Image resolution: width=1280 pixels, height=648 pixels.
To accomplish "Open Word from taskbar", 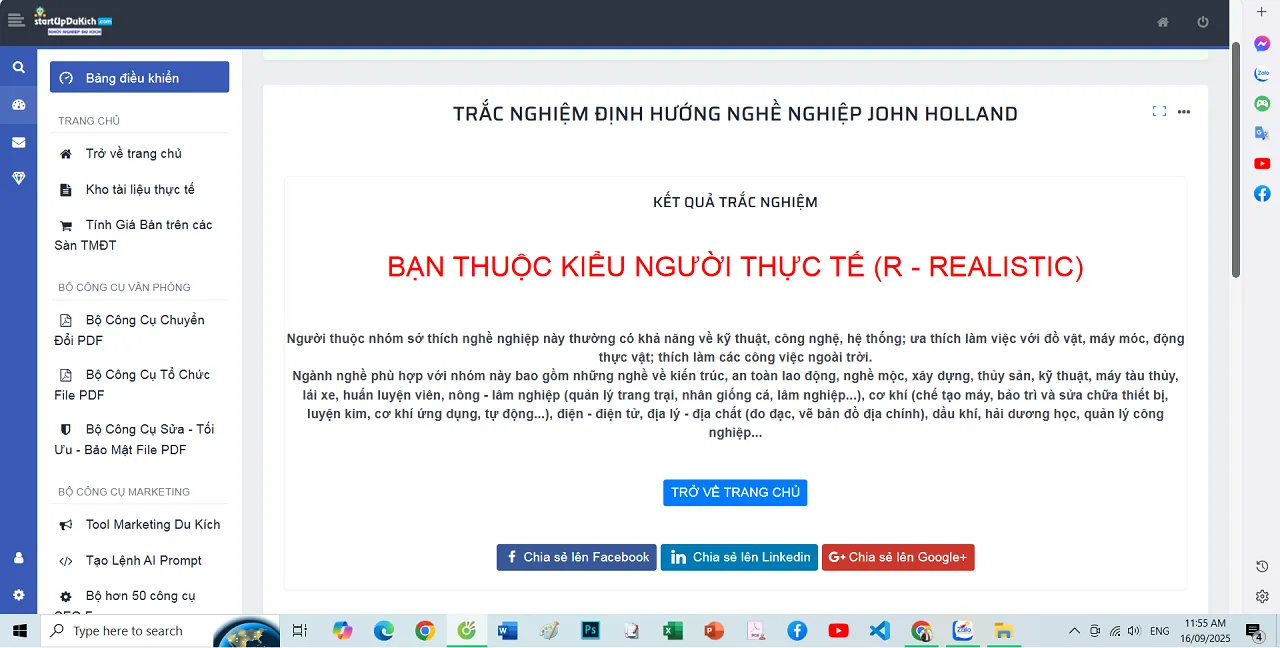I will point(508,631).
